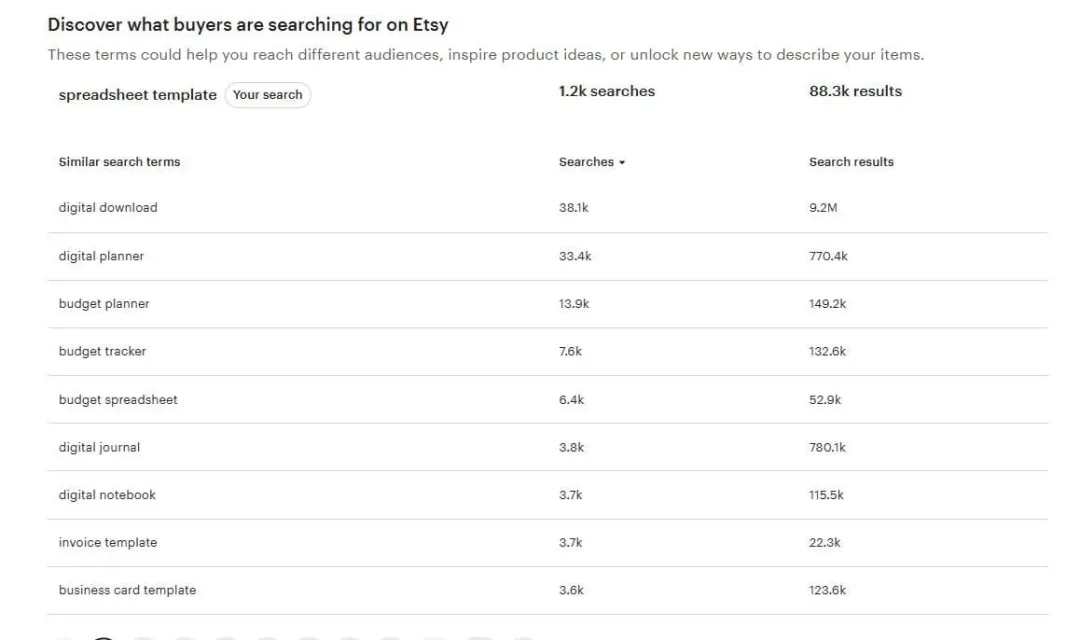
Task: Select 'invoice template' search term
Action: point(108,542)
